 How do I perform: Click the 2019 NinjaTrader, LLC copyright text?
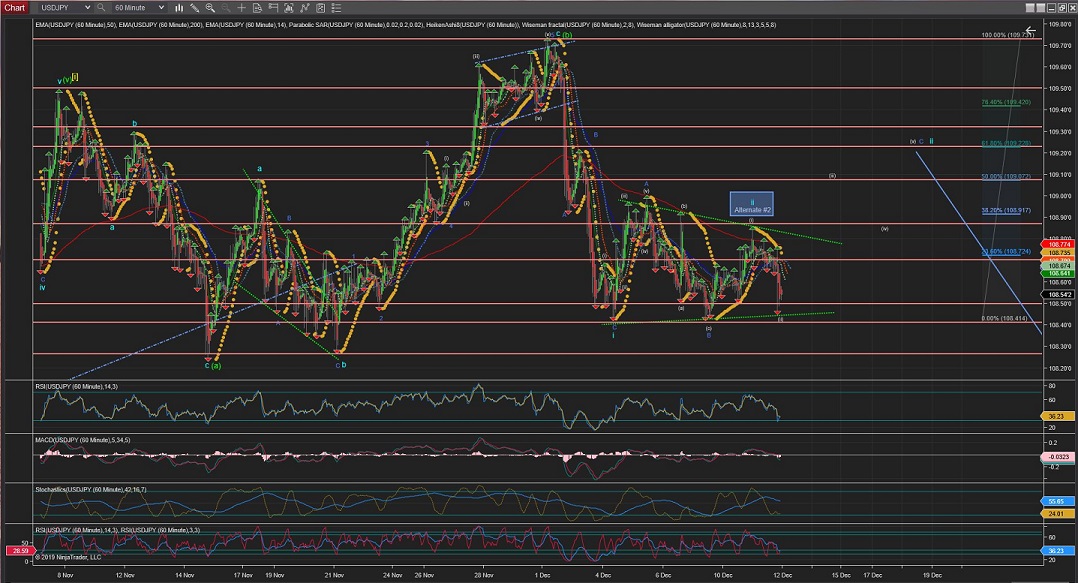point(68,557)
